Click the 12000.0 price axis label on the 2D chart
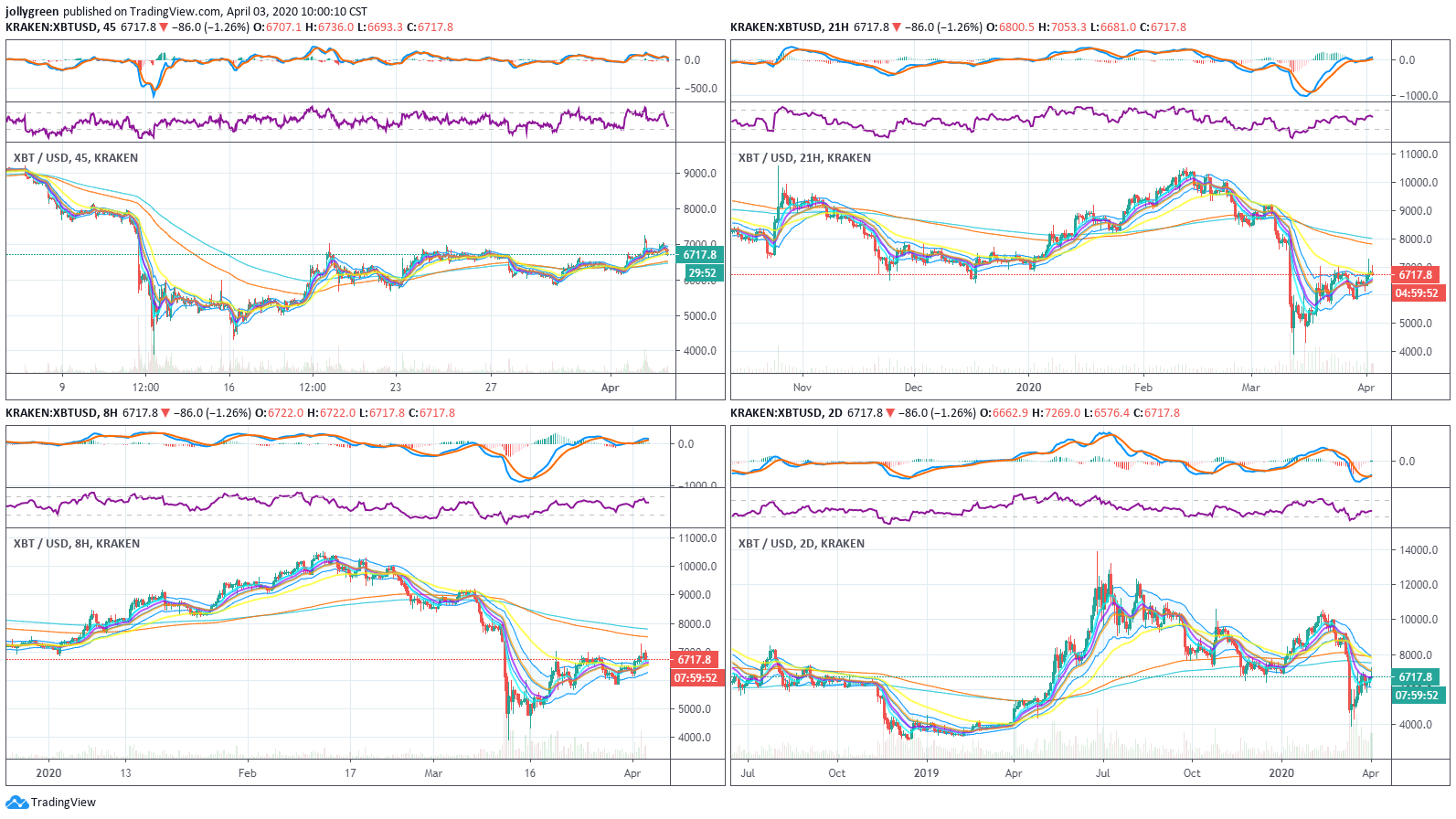Screen dimensions: 1456x819 (x=1419, y=585)
